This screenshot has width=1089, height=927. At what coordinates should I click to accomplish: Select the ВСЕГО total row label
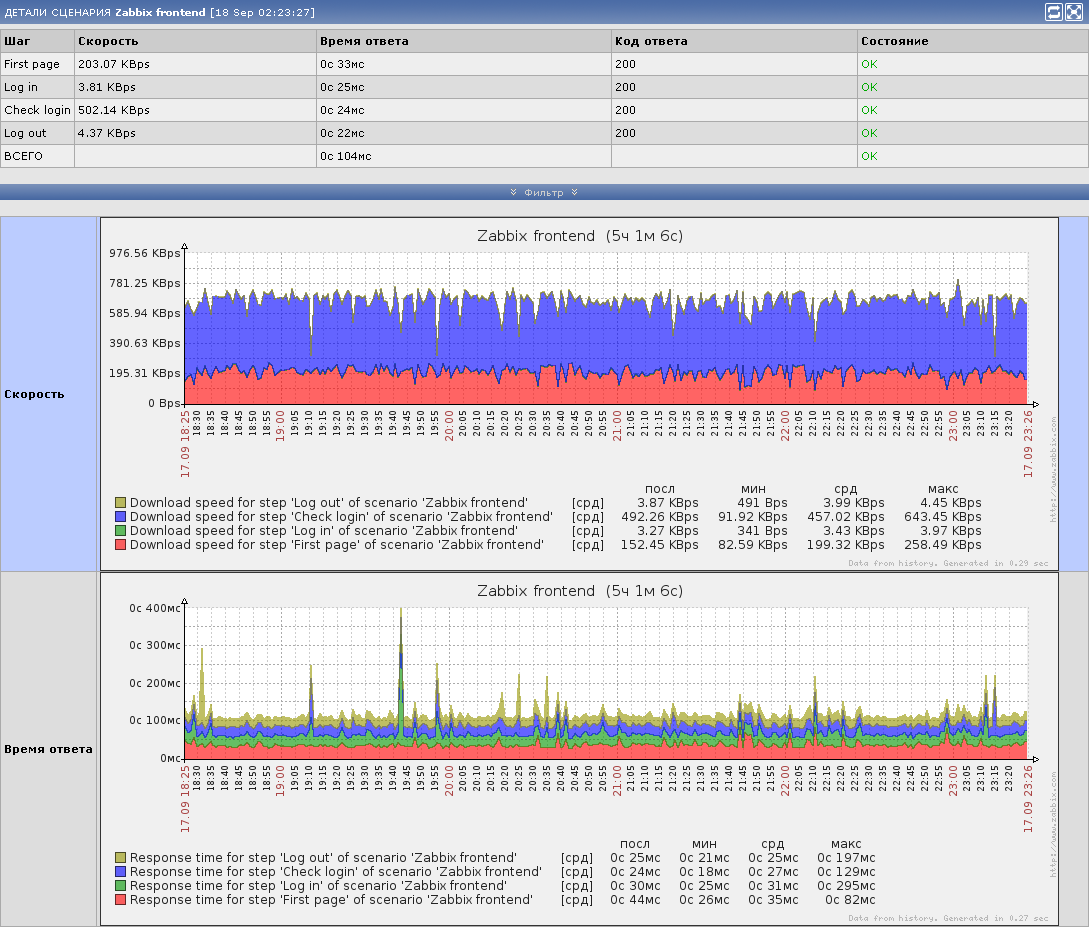(x=23, y=156)
